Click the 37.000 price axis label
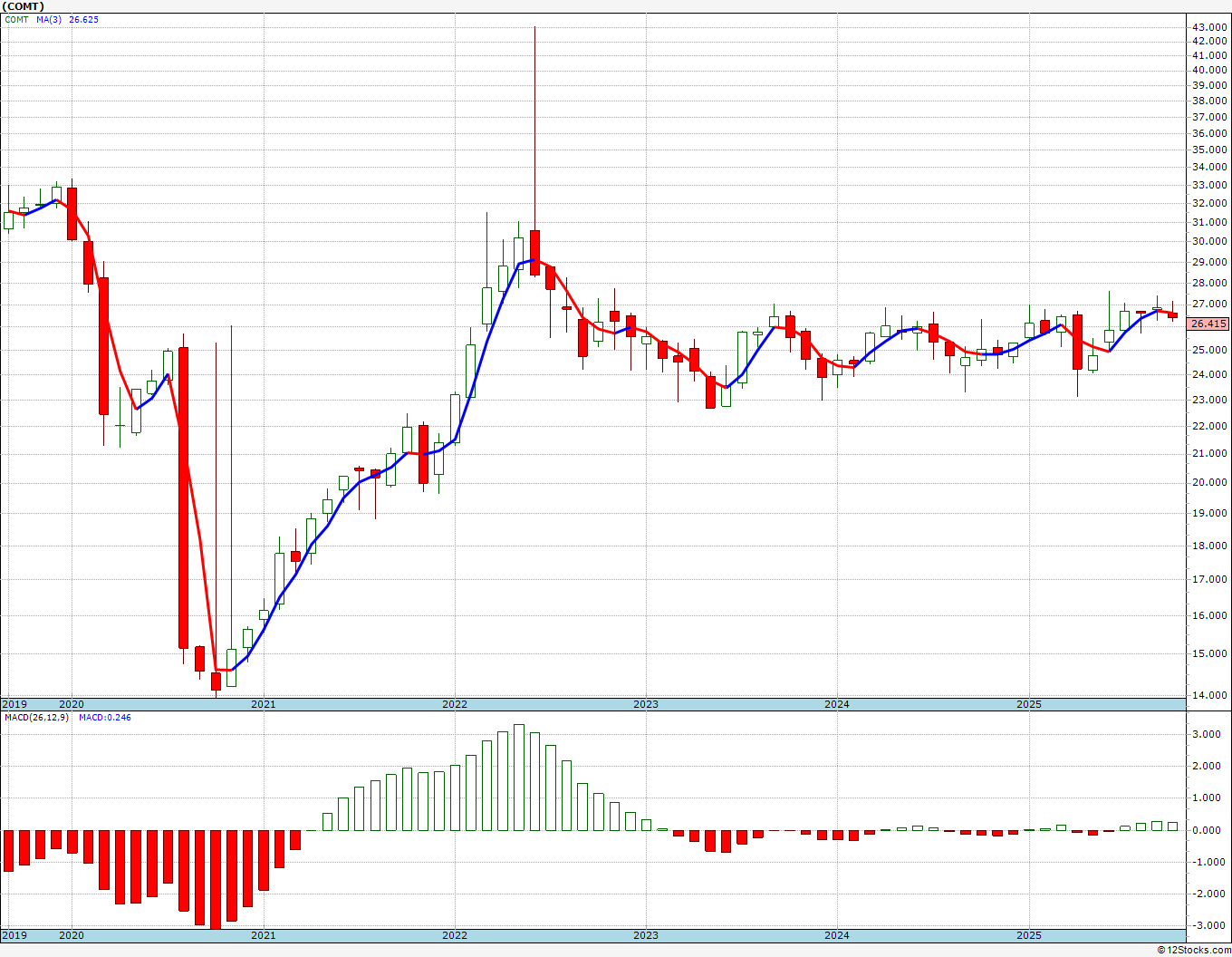Screen dimensions: 1232x957 [1210, 118]
